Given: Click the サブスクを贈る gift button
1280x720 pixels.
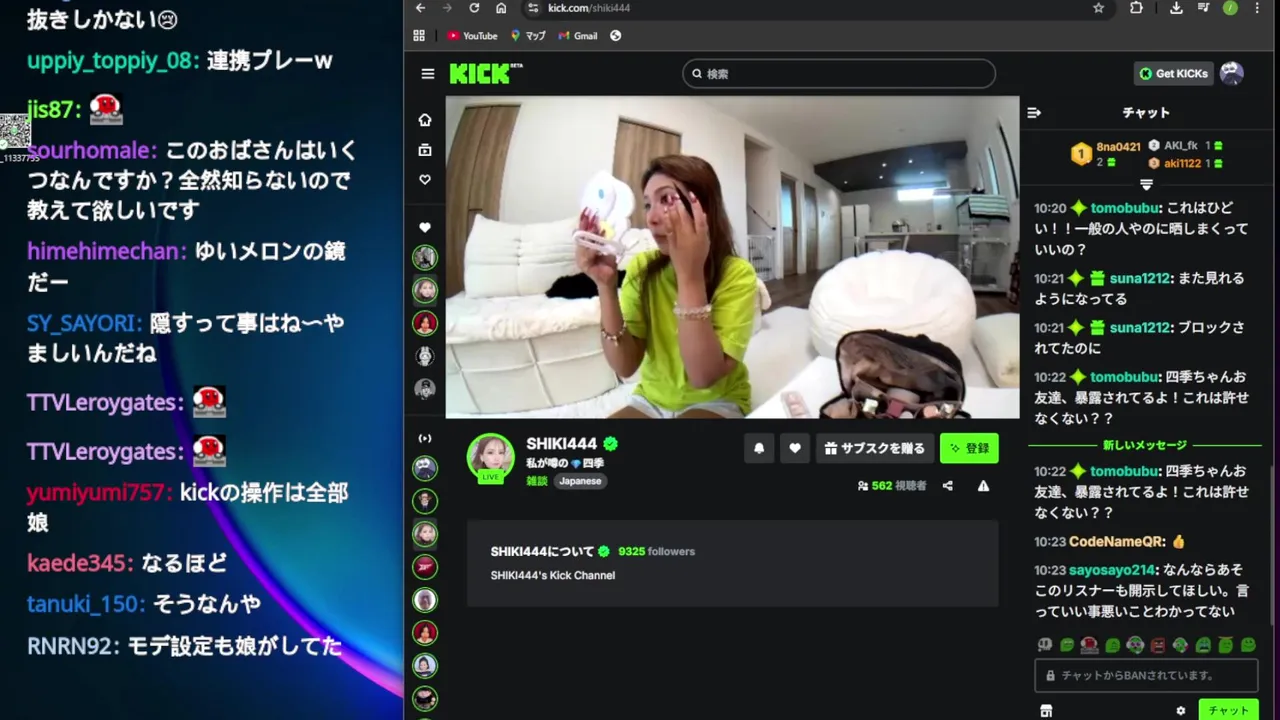Looking at the screenshot, I should pos(876,449).
